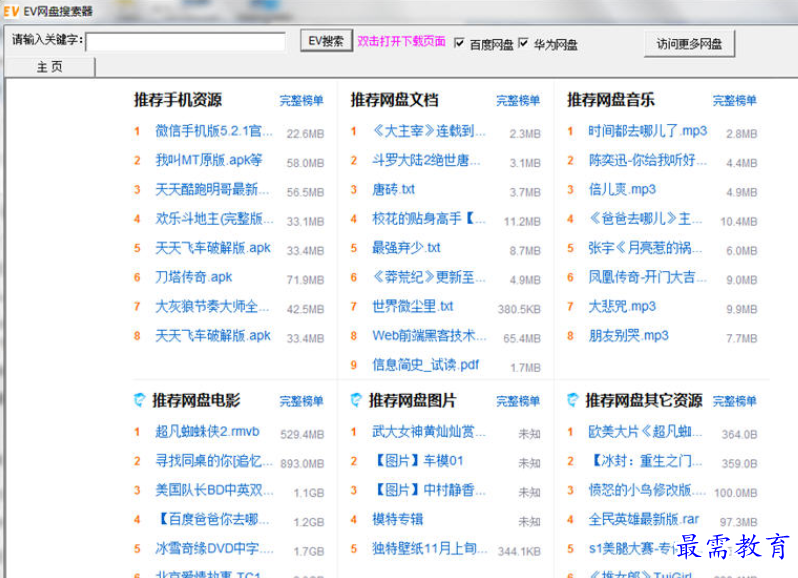Open 完整榜单 for 推荐网盘图片
Image resolution: width=798 pixels, height=578 pixels.
tap(518, 401)
